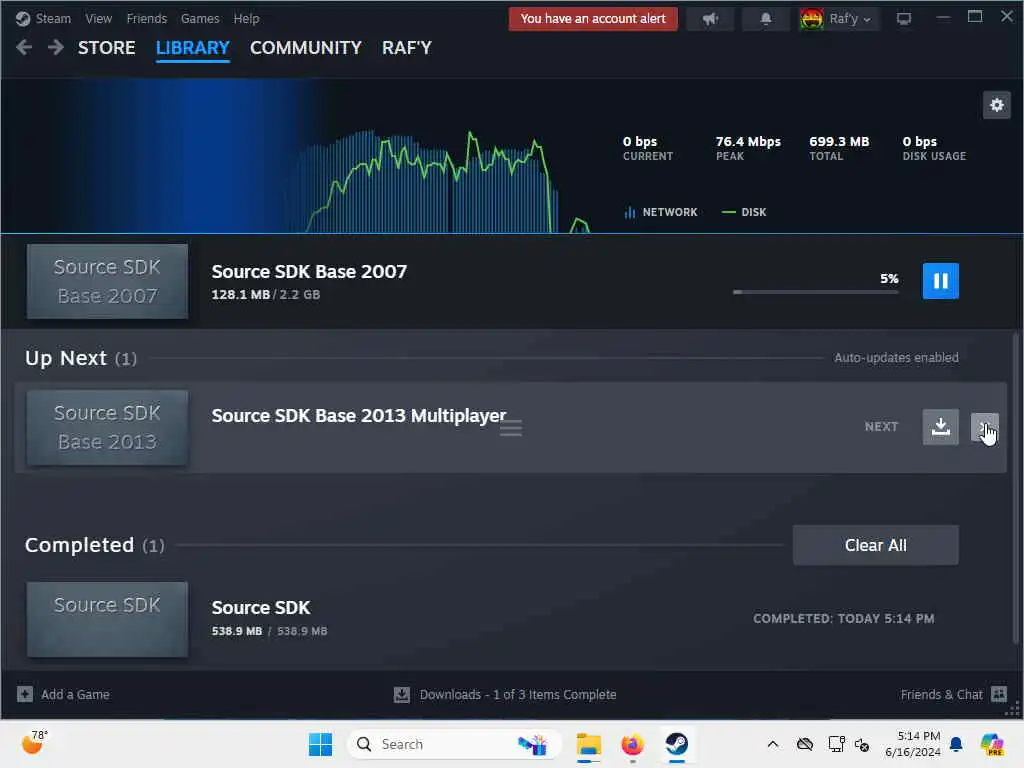1024x768 pixels.
Task: Toggle the NETWORK graph legend
Action: (x=661, y=212)
